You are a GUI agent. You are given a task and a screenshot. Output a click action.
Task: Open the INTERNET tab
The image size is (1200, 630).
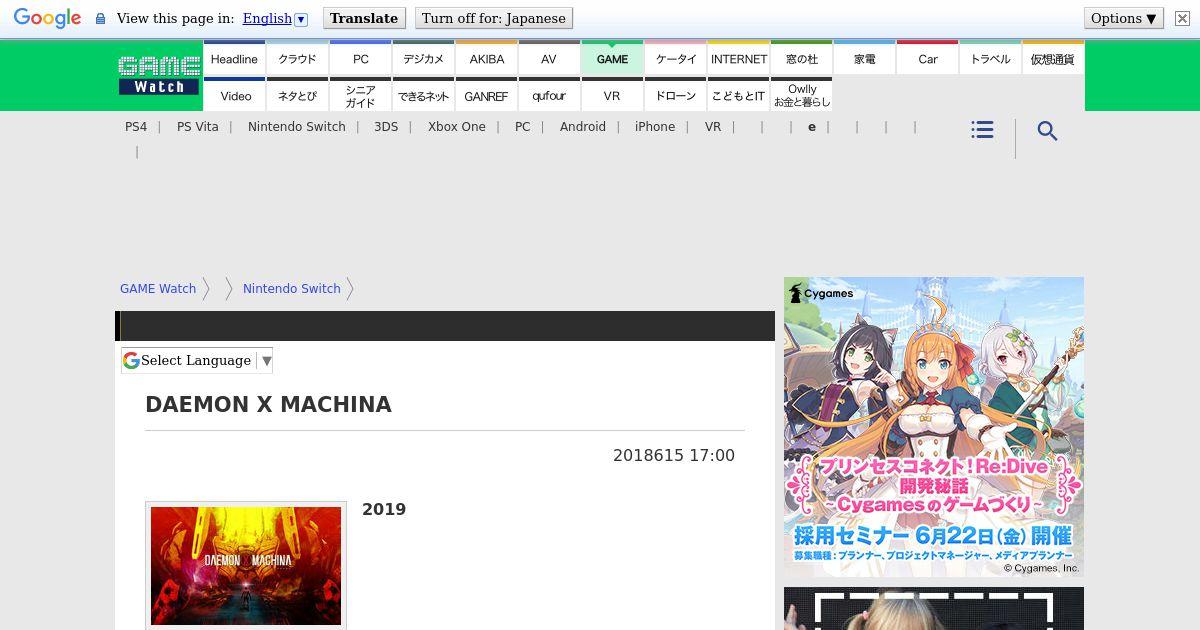[738, 59]
